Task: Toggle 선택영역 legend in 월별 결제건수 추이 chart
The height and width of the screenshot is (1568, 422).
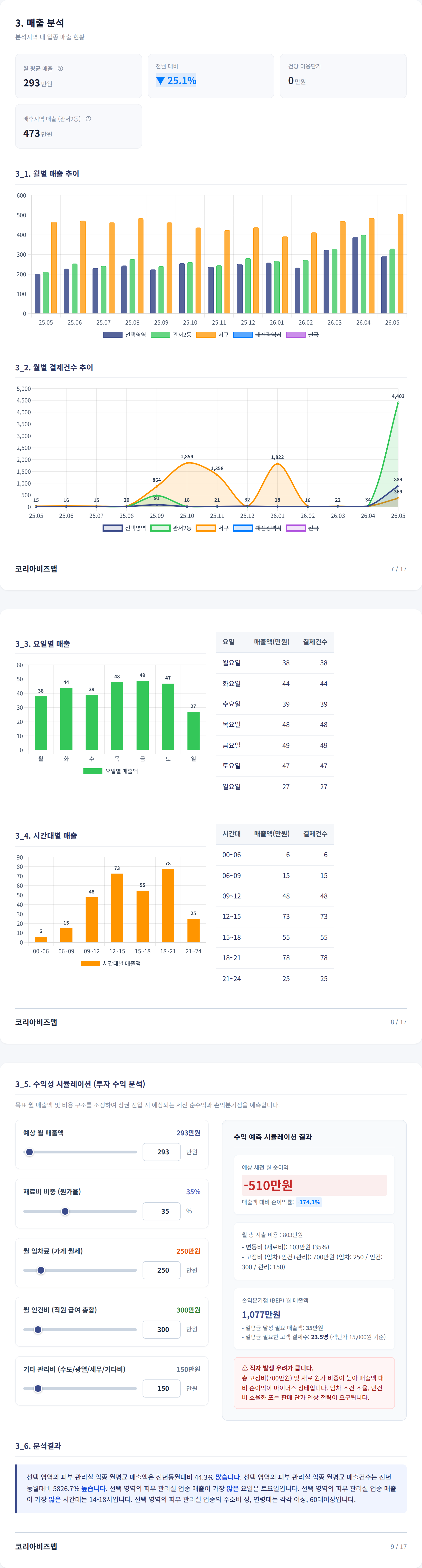Action: pyautogui.click(x=124, y=528)
